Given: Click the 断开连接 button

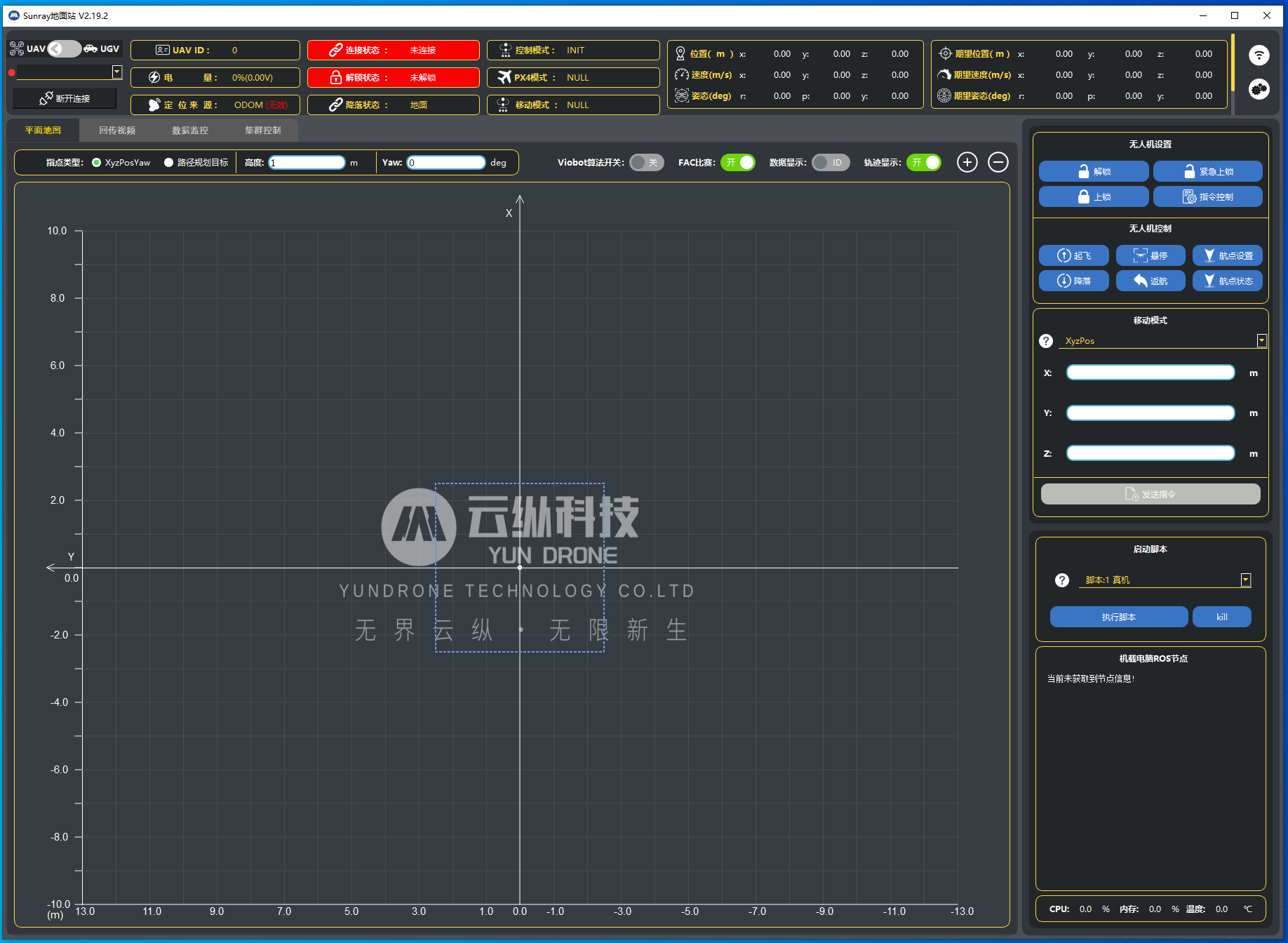Looking at the screenshot, I should tap(65, 98).
